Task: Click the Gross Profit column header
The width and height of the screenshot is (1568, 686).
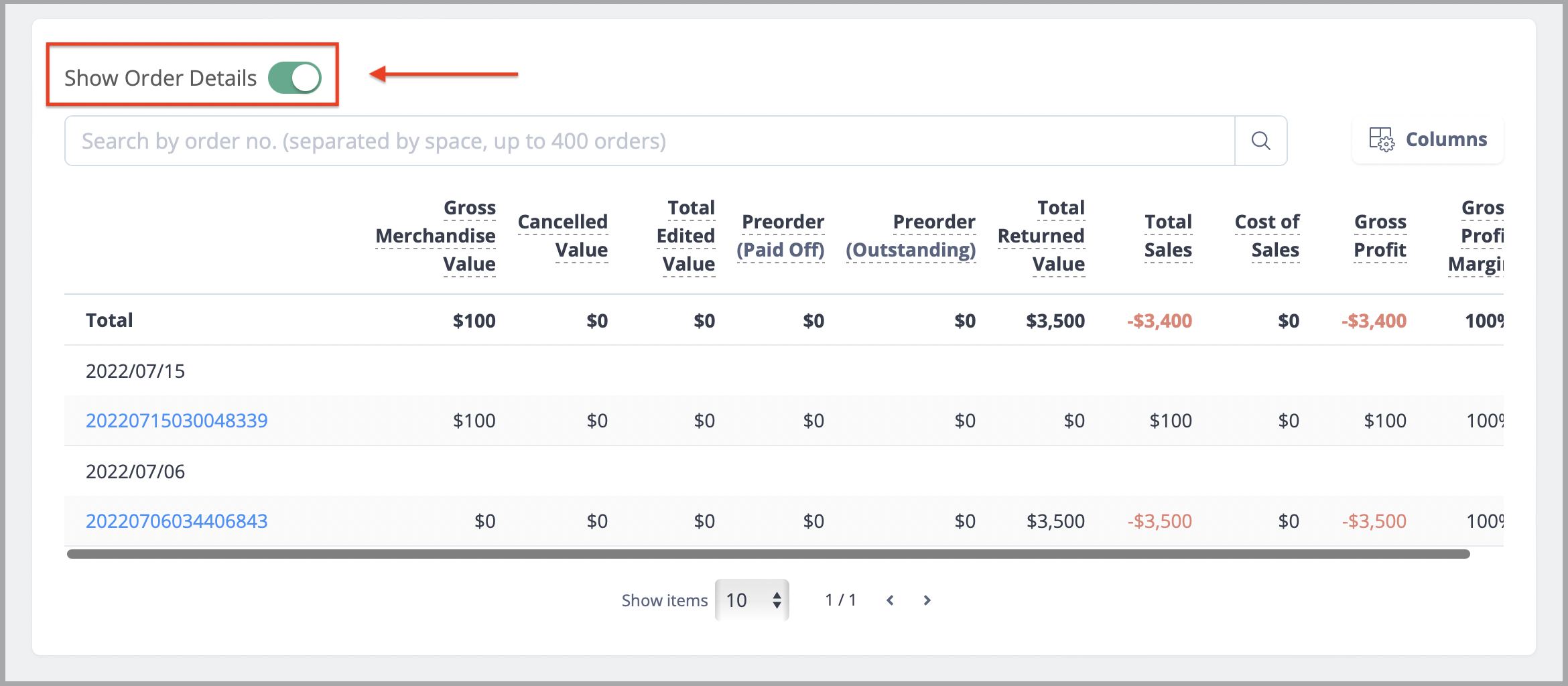Action: click(1380, 236)
